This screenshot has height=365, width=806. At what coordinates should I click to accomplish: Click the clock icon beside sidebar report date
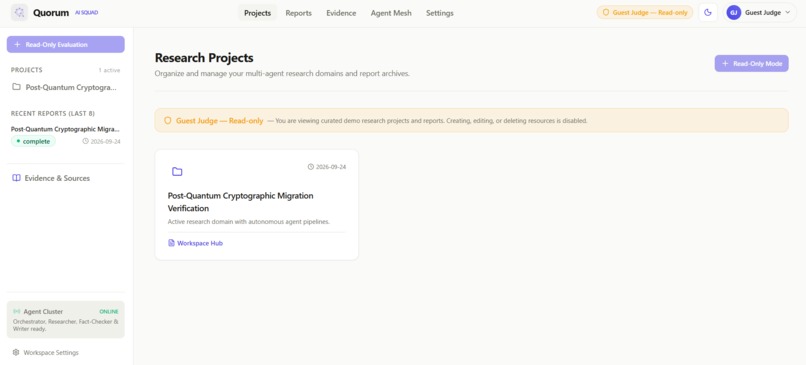point(85,141)
